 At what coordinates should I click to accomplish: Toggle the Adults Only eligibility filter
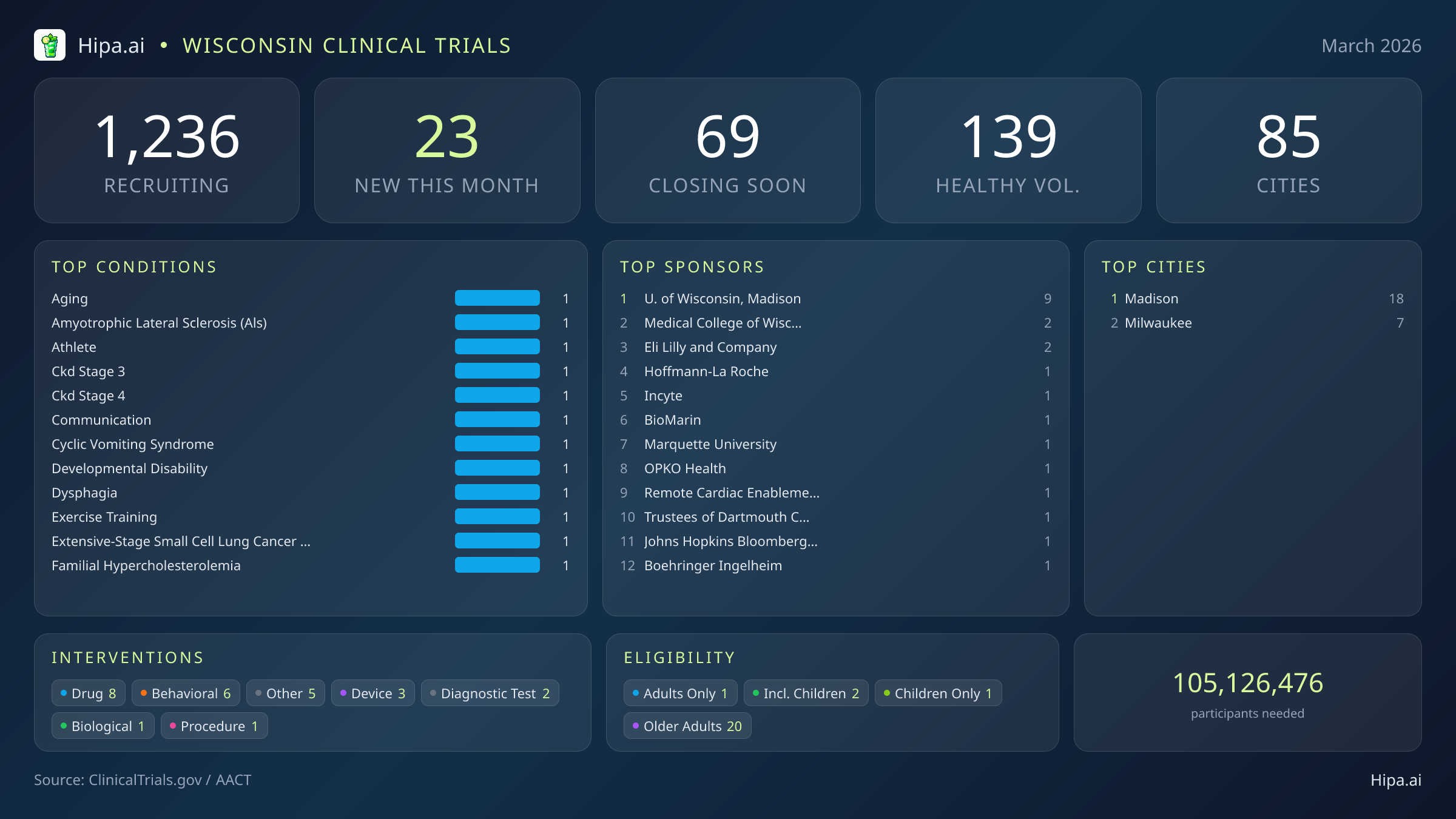click(x=680, y=693)
